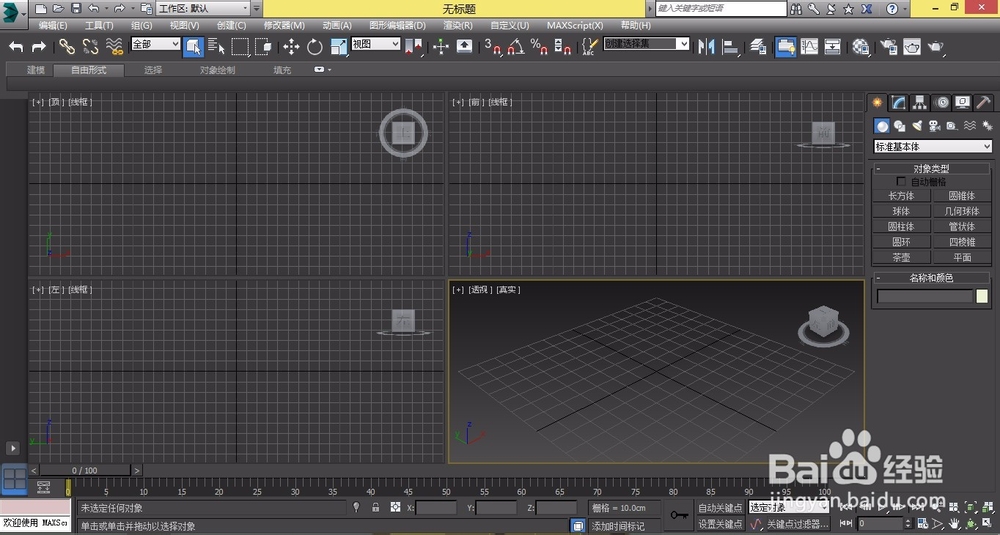Viewport: 1000px width, 535px height.
Task: Toggle the Keyboard Shortcut Override button
Action: (x=465, y=46)
